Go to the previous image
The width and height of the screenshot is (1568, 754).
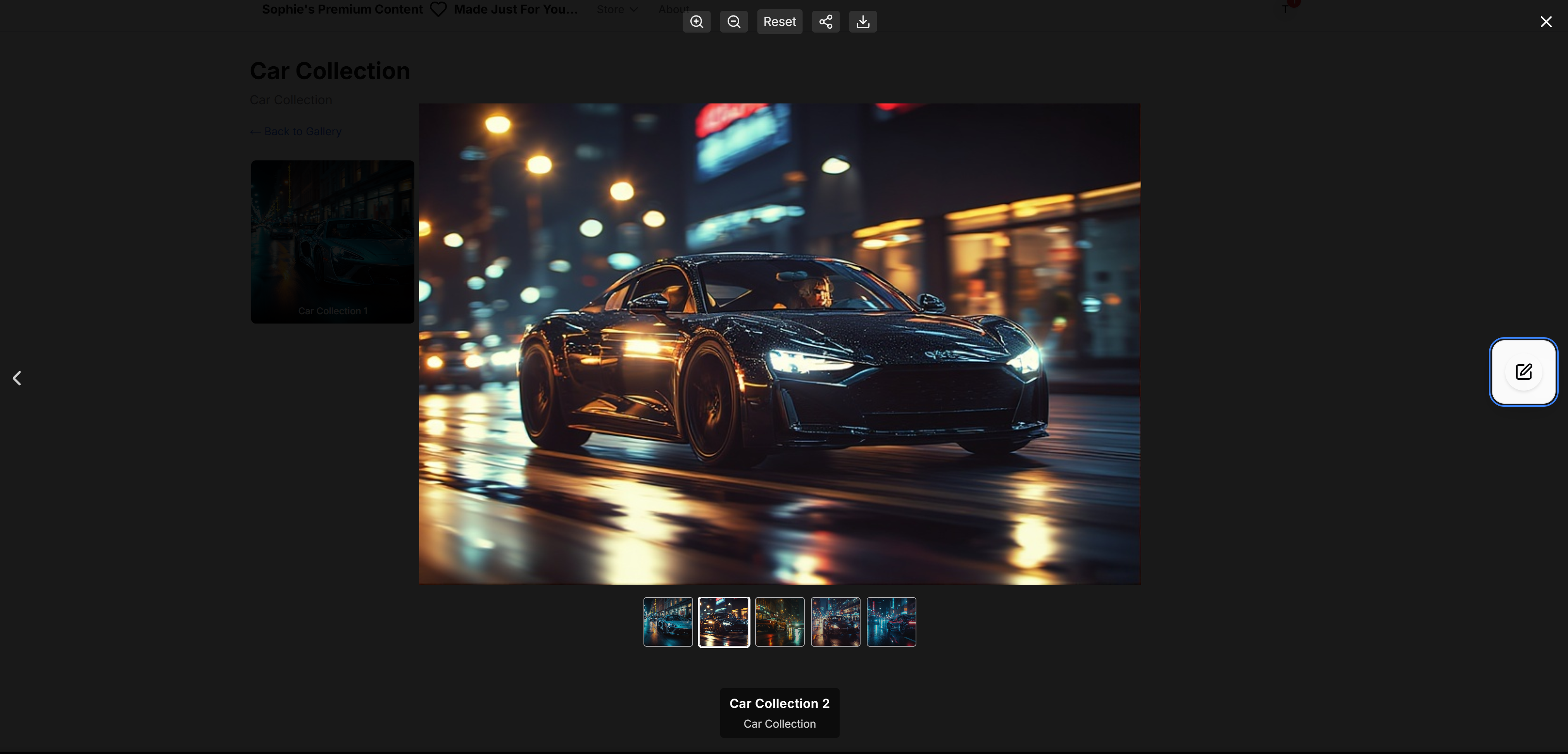pyautogui.click(x=17, y=378)
